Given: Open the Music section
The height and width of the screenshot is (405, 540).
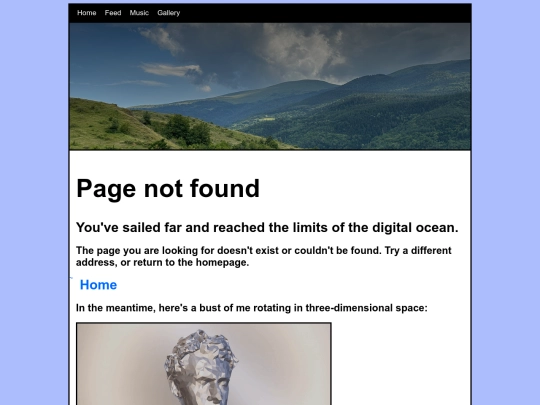Looking at the screenshot, I should (139, 13).
